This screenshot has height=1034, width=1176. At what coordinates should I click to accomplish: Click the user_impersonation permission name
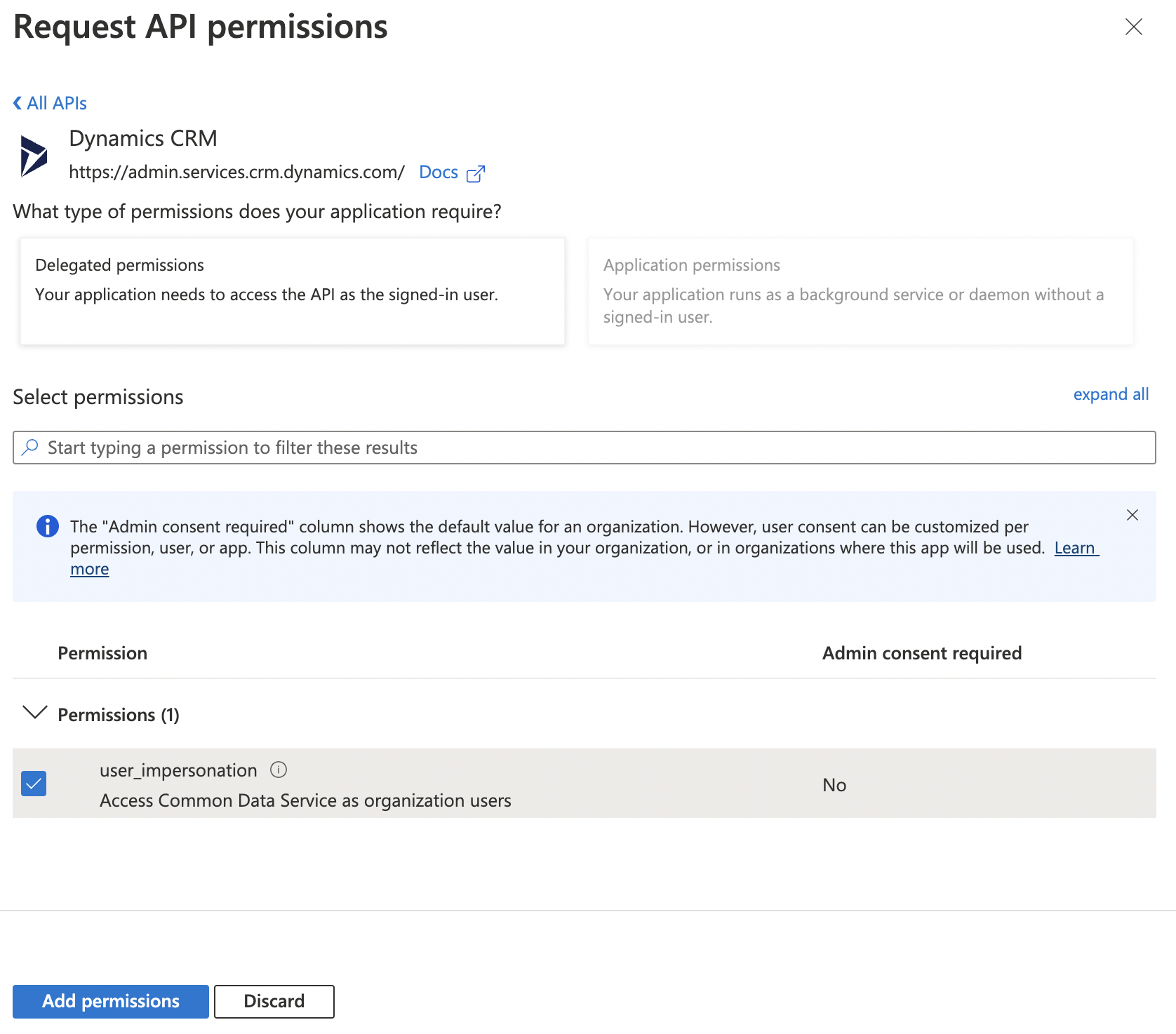pos(178,770)
